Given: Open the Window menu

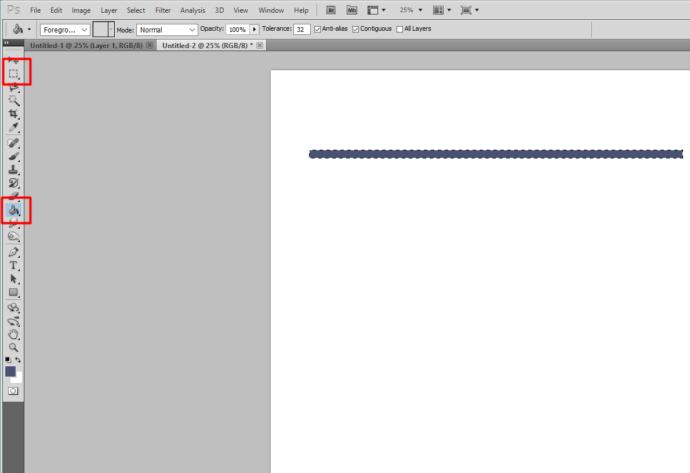Looking at the screenshot, I should click(x=271, y=10).
